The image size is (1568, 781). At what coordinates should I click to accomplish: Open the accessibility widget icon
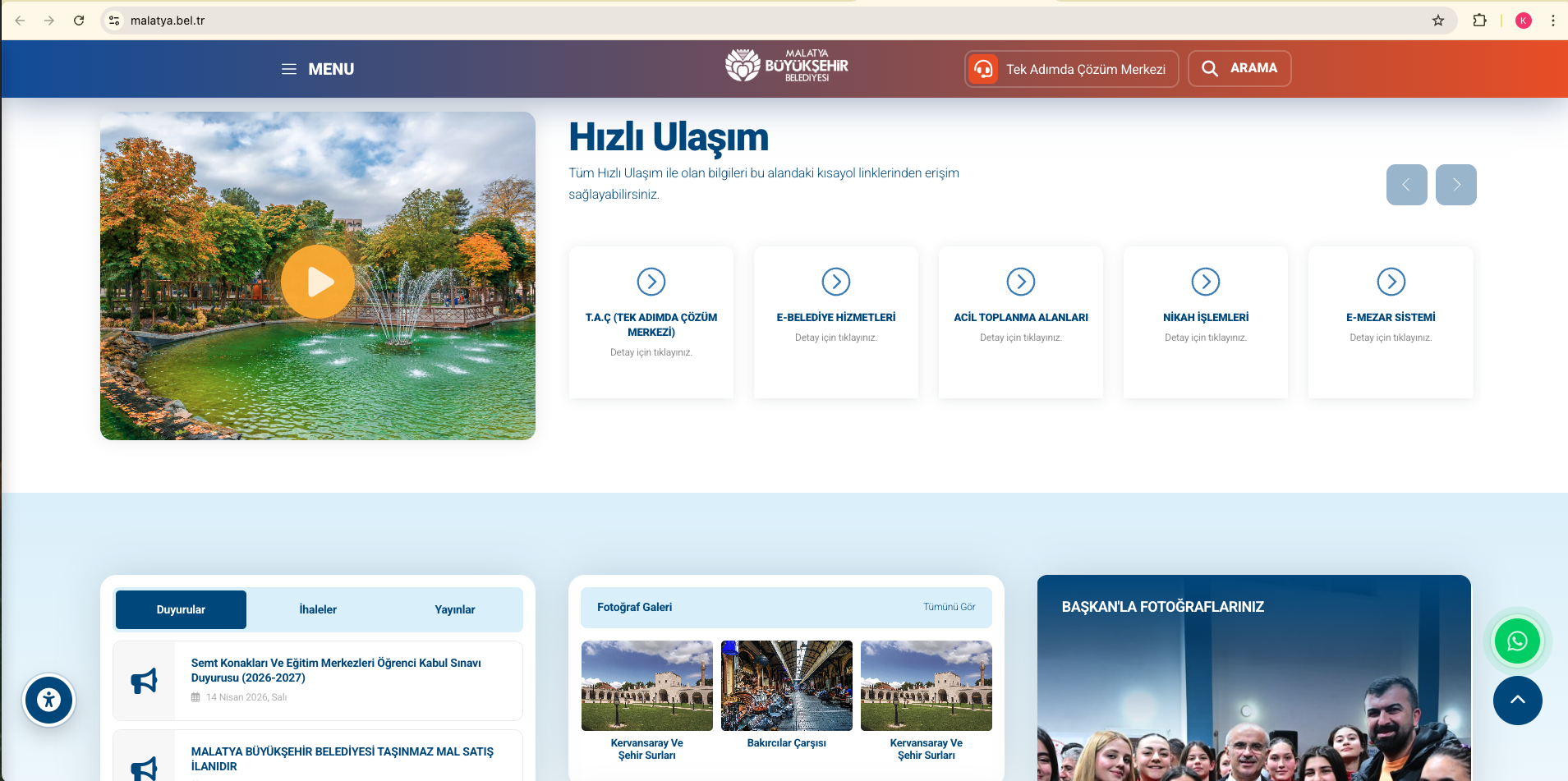(49, 700)
